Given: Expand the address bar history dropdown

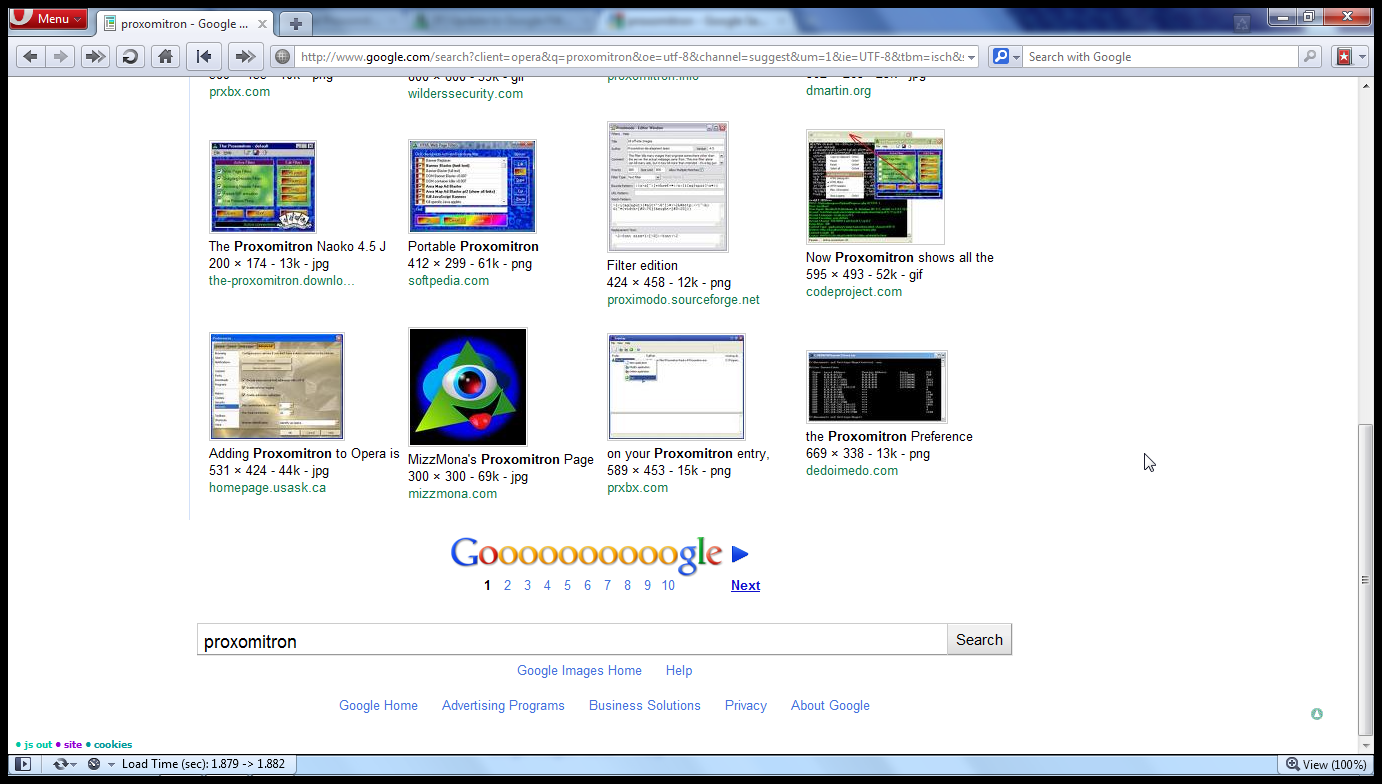Looking at the screenshot, I should click(x=971, y=58).
